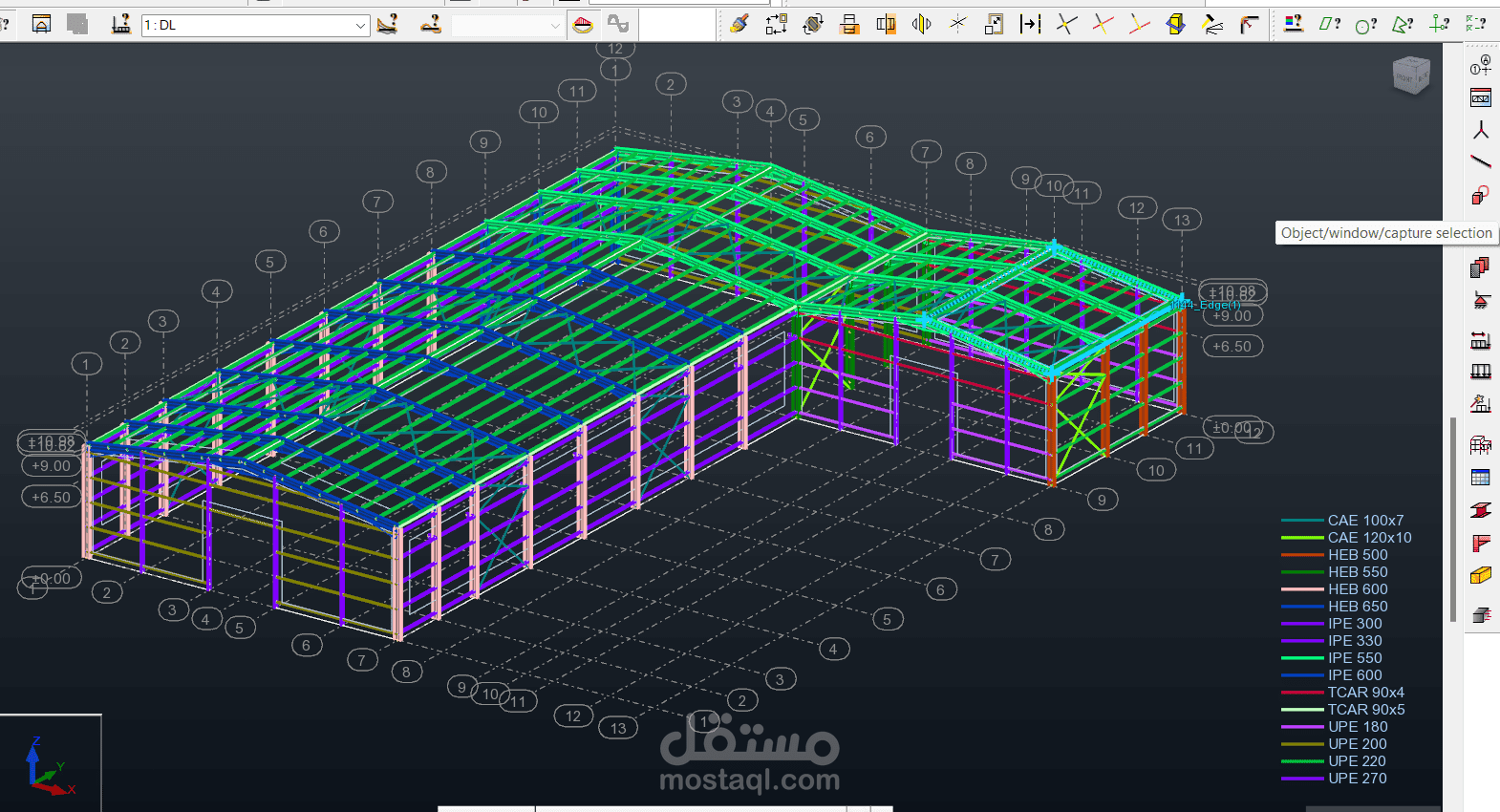Select the Rotate objects tool icon

click(x=813, y=24)
